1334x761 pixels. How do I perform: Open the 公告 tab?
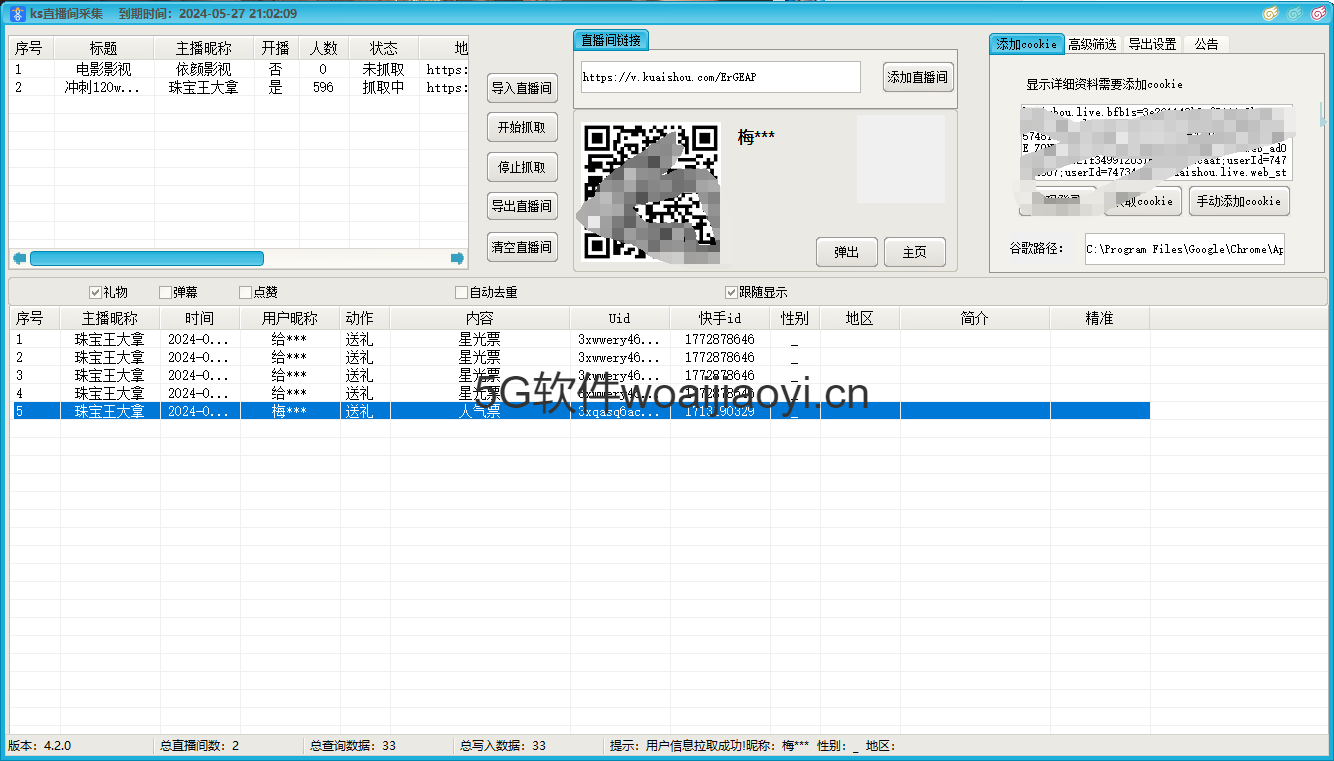(1207, 45)
